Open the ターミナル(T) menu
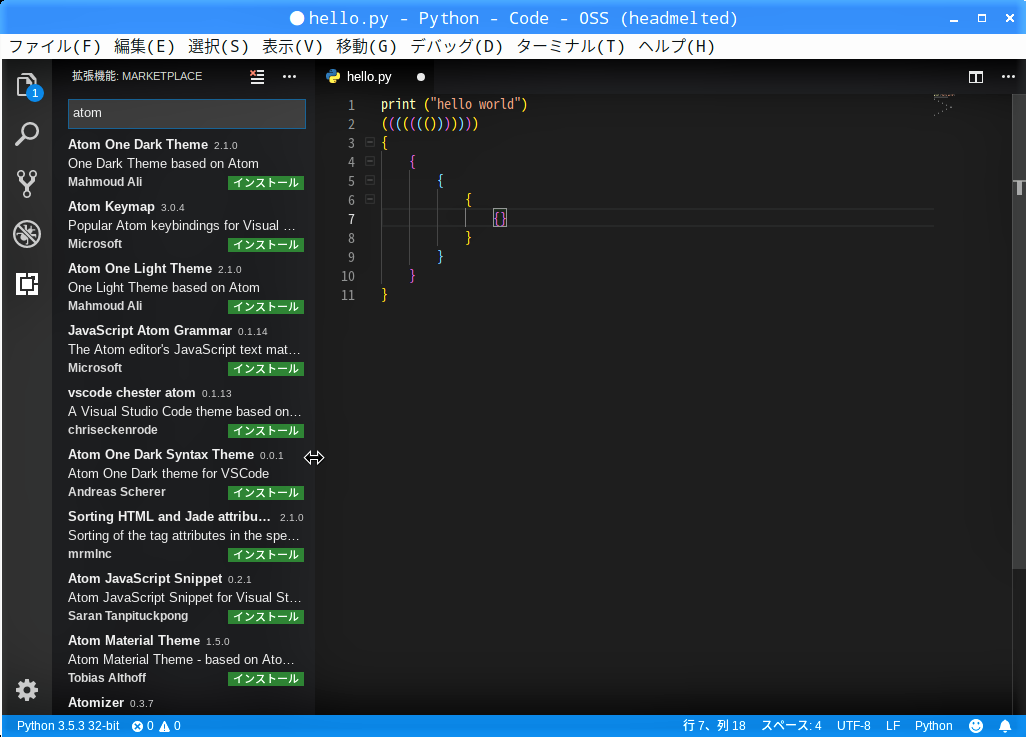 coord(570,46)
